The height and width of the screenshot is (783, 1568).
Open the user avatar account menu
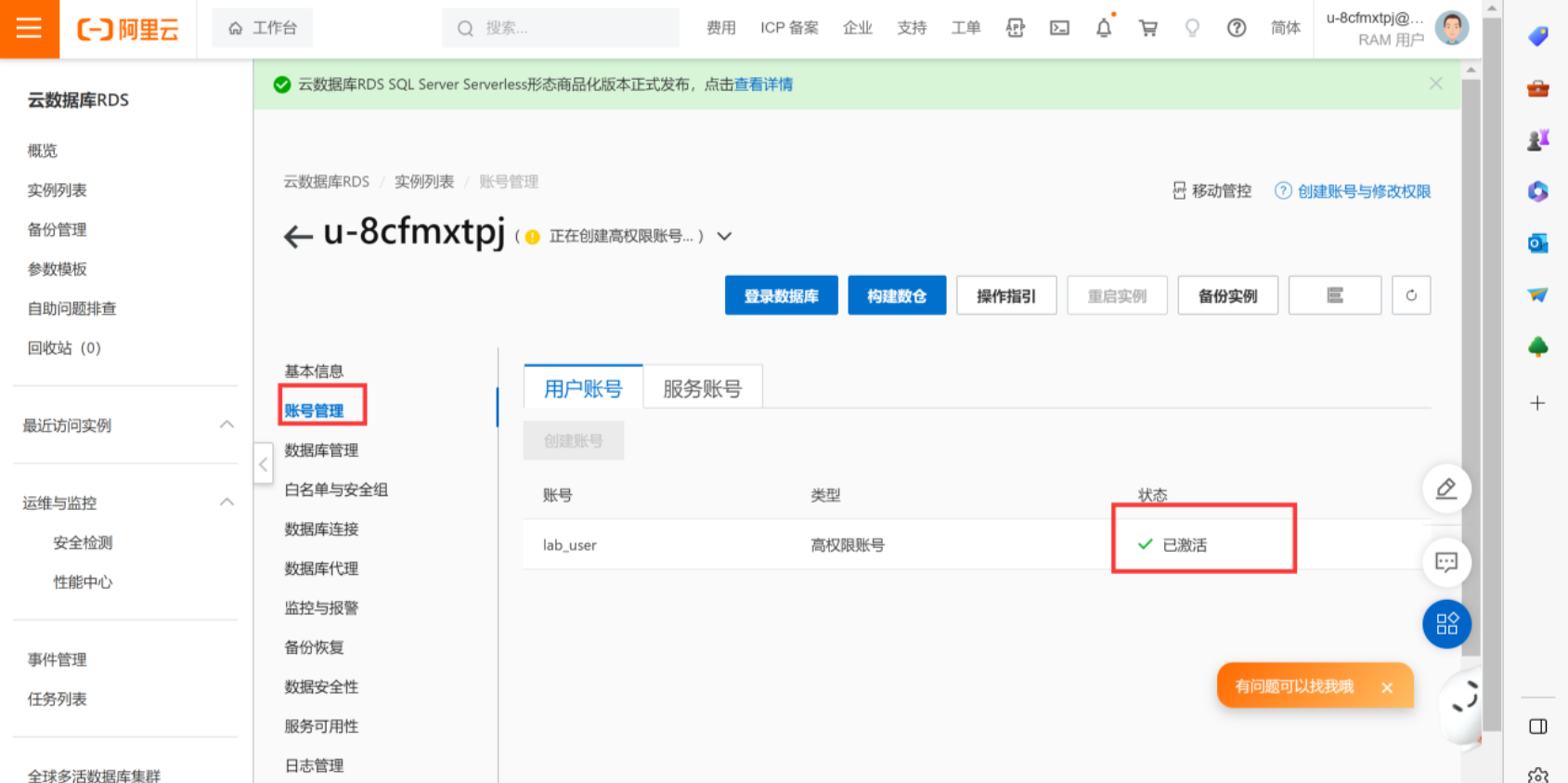(x=1451, y=28)
